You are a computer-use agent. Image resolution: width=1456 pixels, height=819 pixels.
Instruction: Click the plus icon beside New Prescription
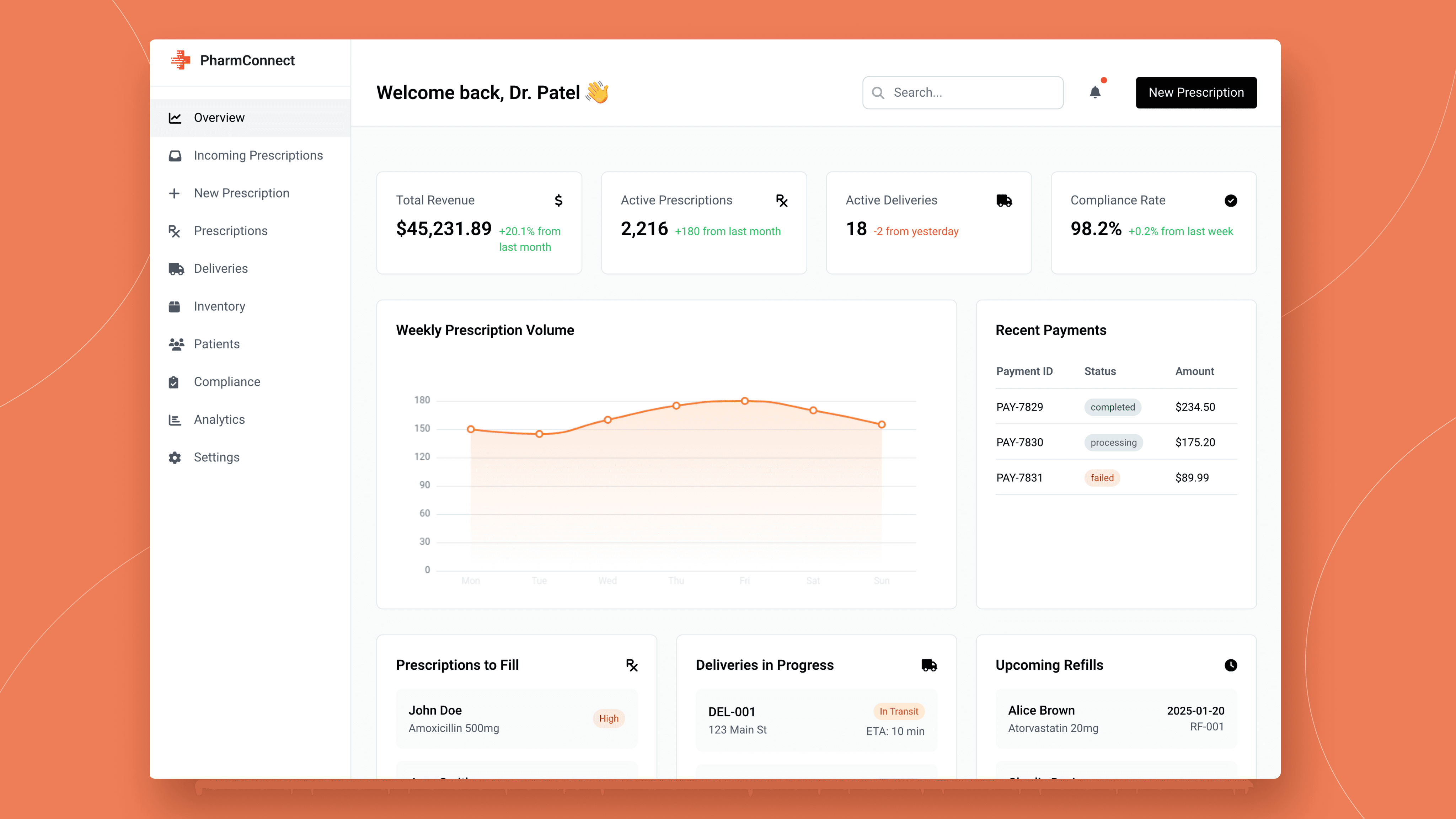tap(174, 193)
